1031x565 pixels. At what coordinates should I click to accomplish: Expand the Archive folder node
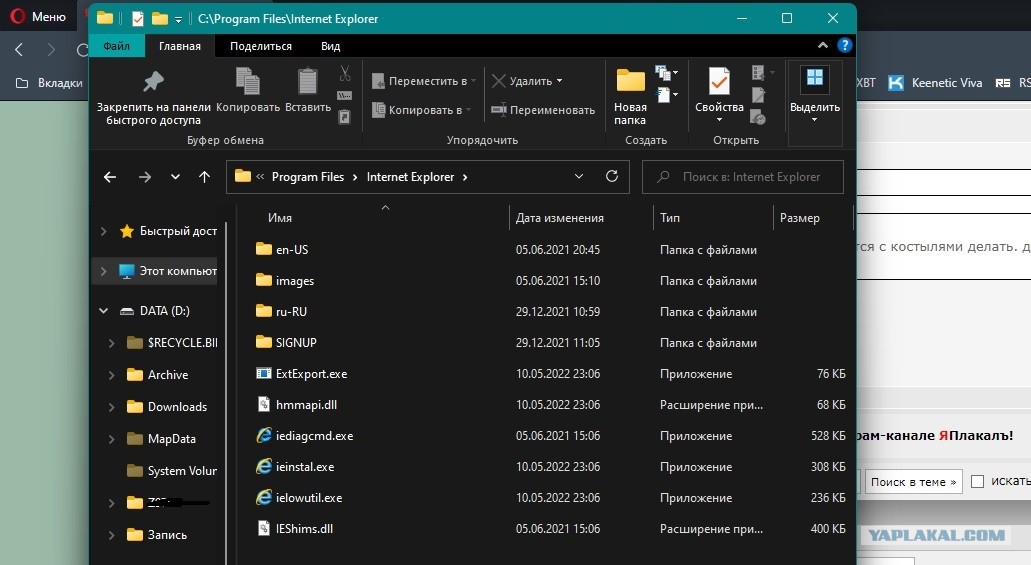[111, 375]
